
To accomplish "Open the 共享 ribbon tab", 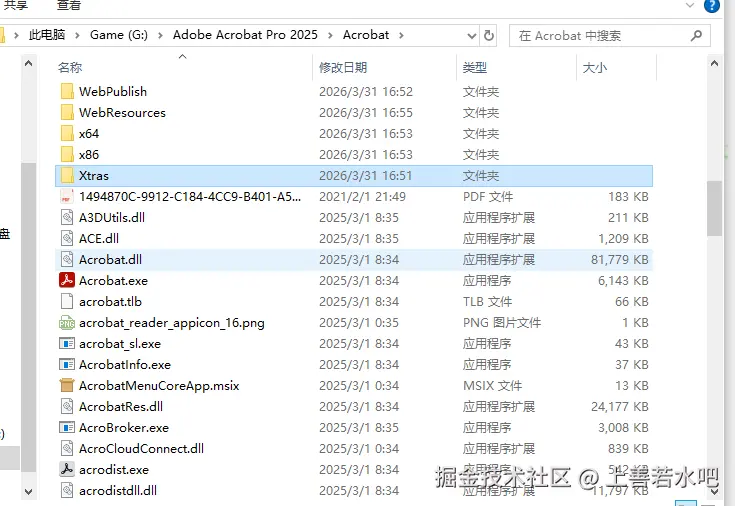I will tap(15, 5).
